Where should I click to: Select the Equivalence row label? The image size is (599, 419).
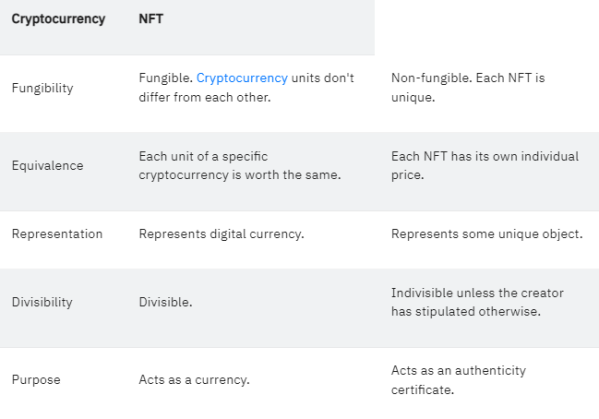tap(47, 165)
